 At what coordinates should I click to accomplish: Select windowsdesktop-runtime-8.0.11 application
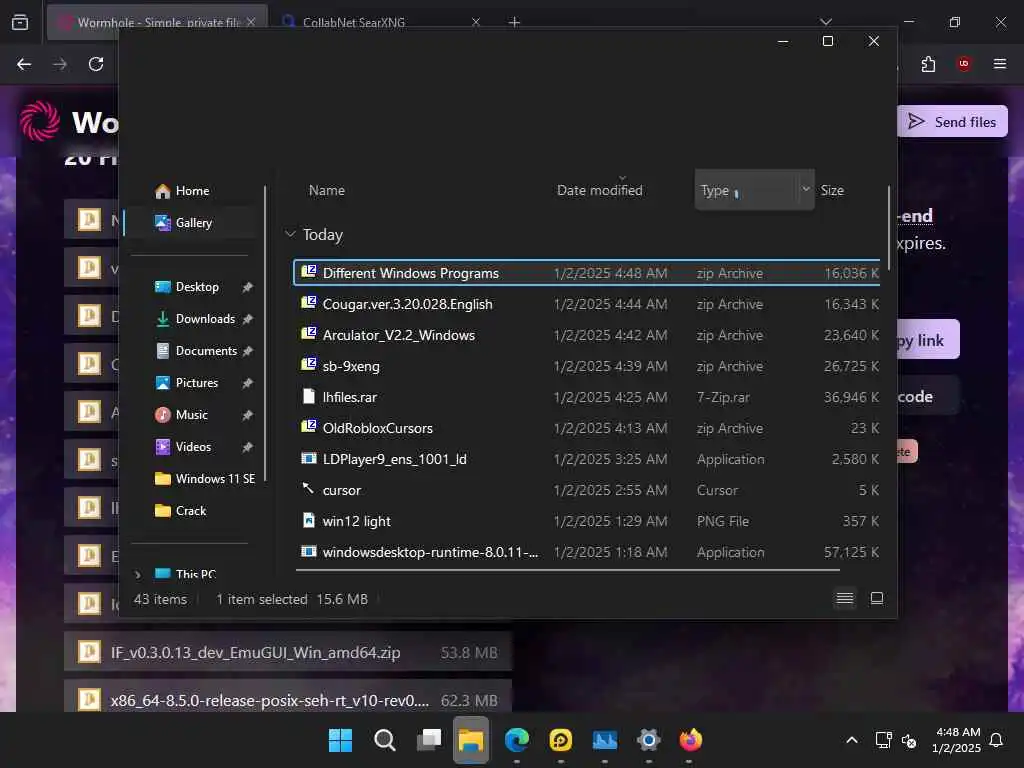point(587,552)
